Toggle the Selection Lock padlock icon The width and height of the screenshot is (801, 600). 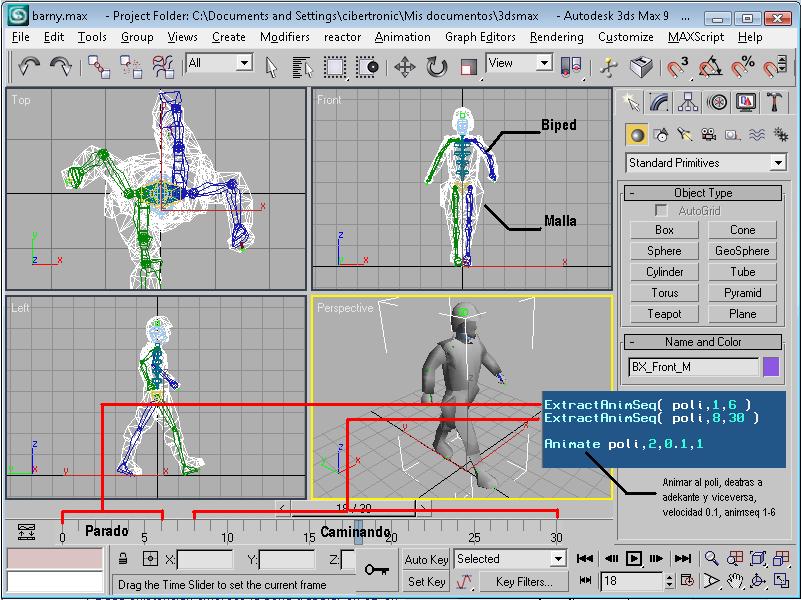[123, 559]
